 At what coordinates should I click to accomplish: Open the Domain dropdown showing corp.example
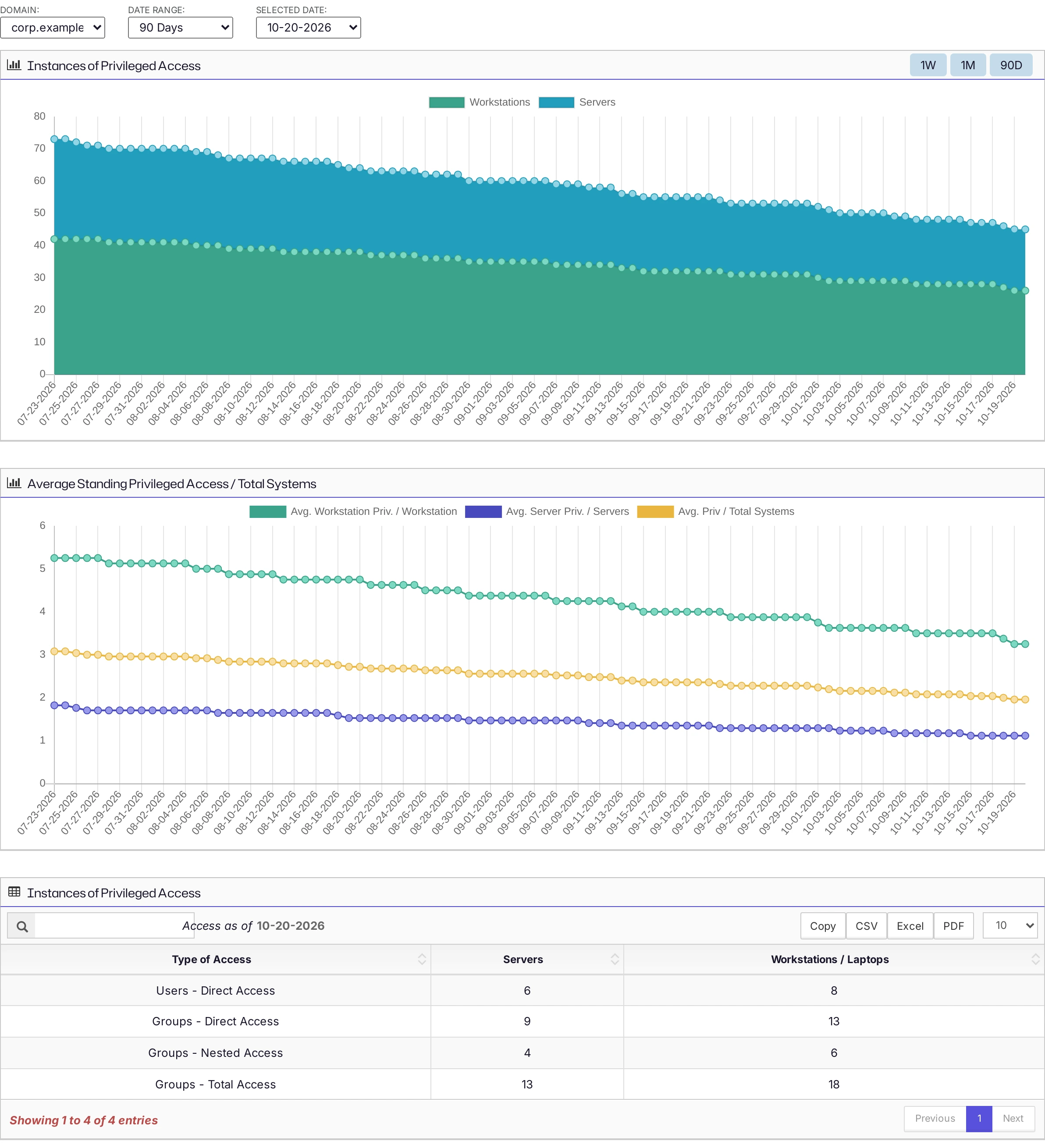(x=53, y=27)
